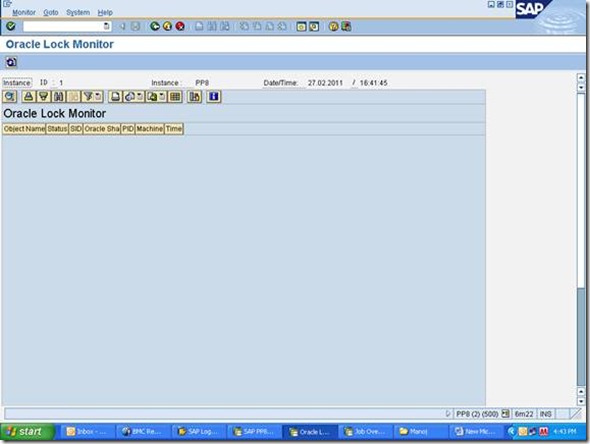Open the command field history dropdown
Screen dimensions: 590x444
pyautogui.click(x=107, y=26)
